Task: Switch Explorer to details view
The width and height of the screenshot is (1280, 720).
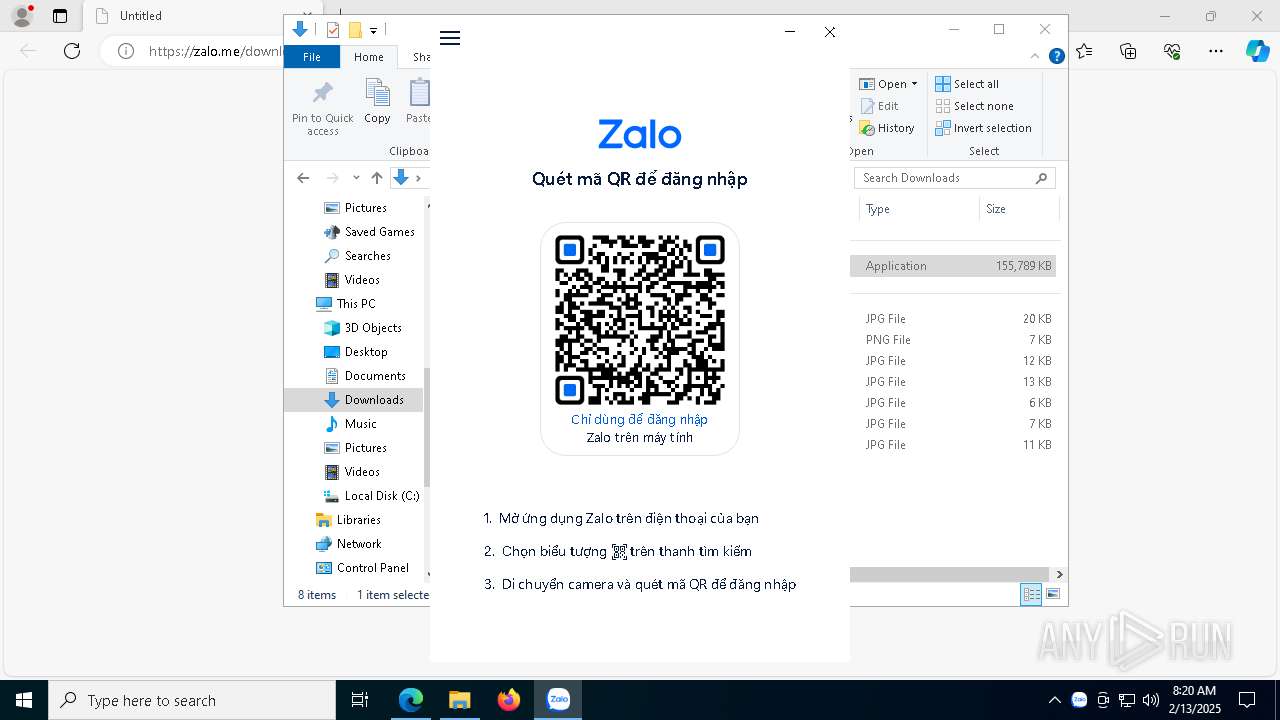Action: click(1031, 594)
